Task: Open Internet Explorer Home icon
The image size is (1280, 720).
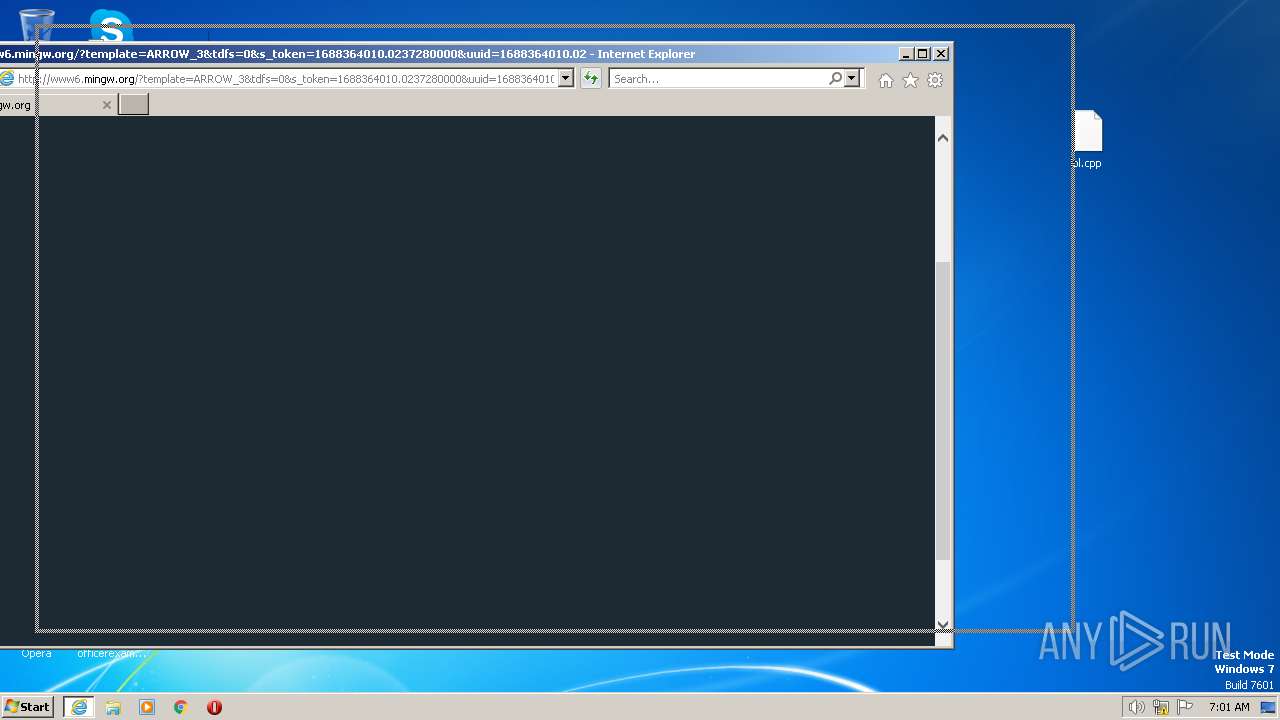Action: click(x=885, y=80)
